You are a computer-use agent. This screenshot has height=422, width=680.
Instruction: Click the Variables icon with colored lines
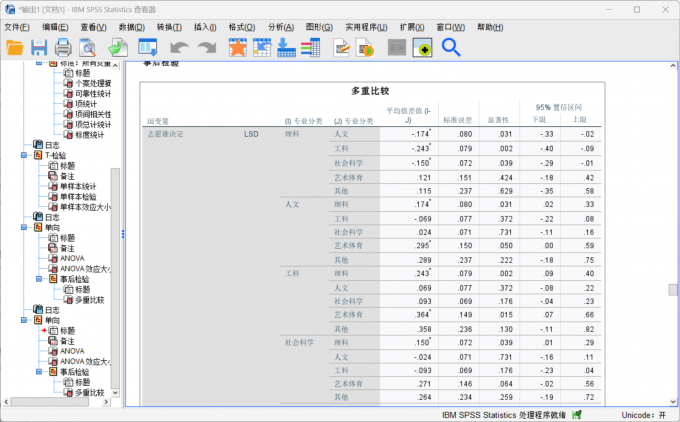[x=310, y=47]
